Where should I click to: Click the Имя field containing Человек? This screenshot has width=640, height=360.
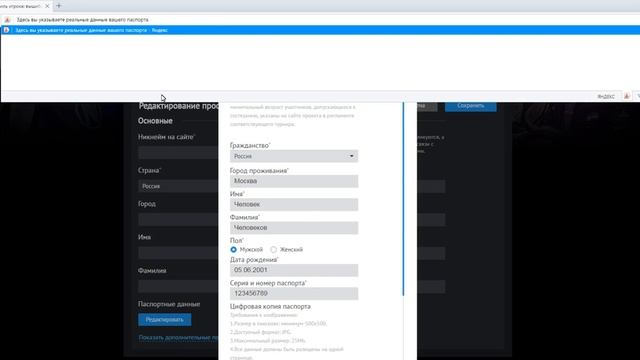[294, 204]
